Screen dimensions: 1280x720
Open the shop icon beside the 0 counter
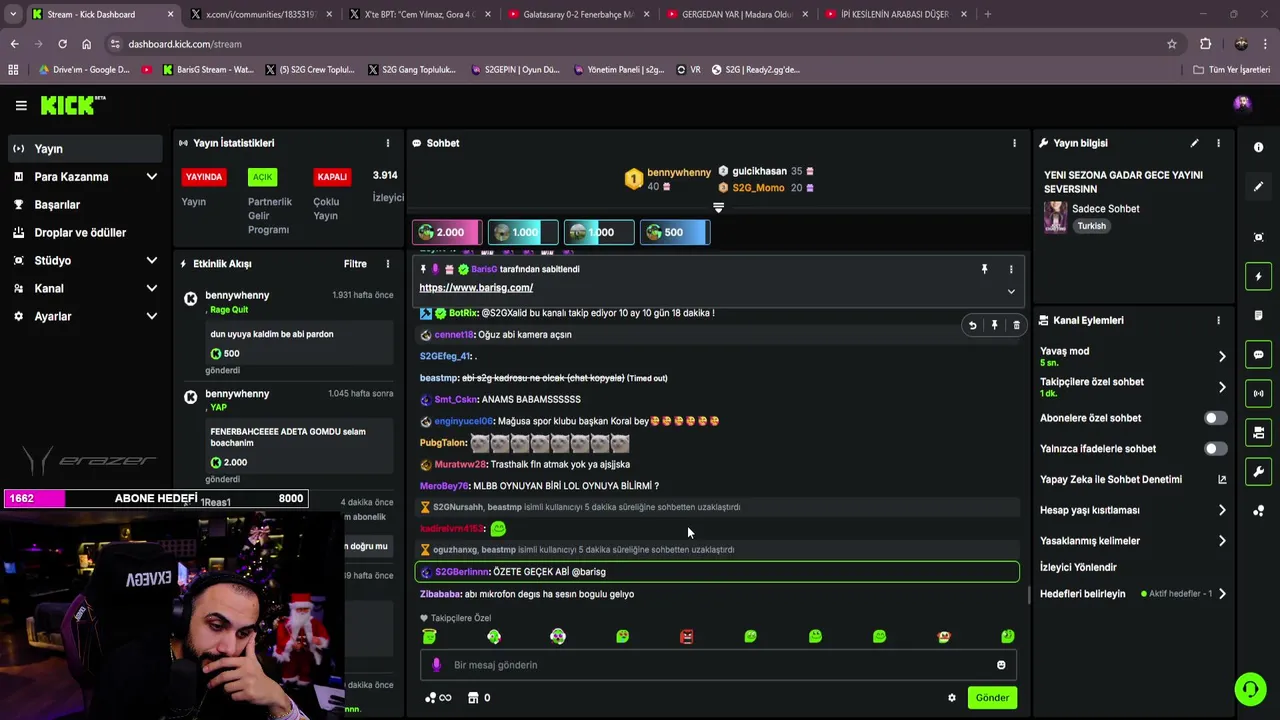coord(473,698)
